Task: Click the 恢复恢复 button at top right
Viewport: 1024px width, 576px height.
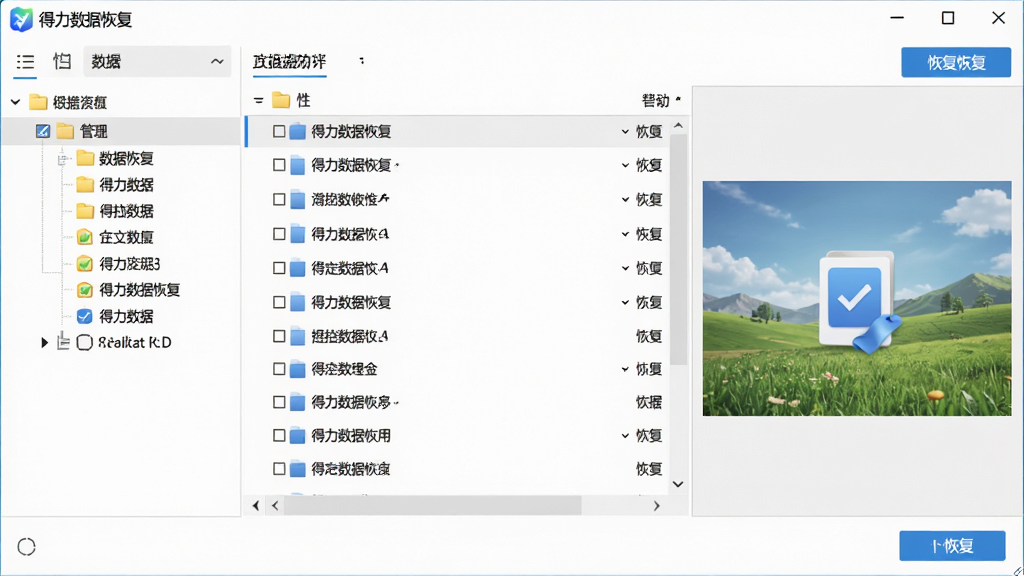Action: [x=956, y=63]
